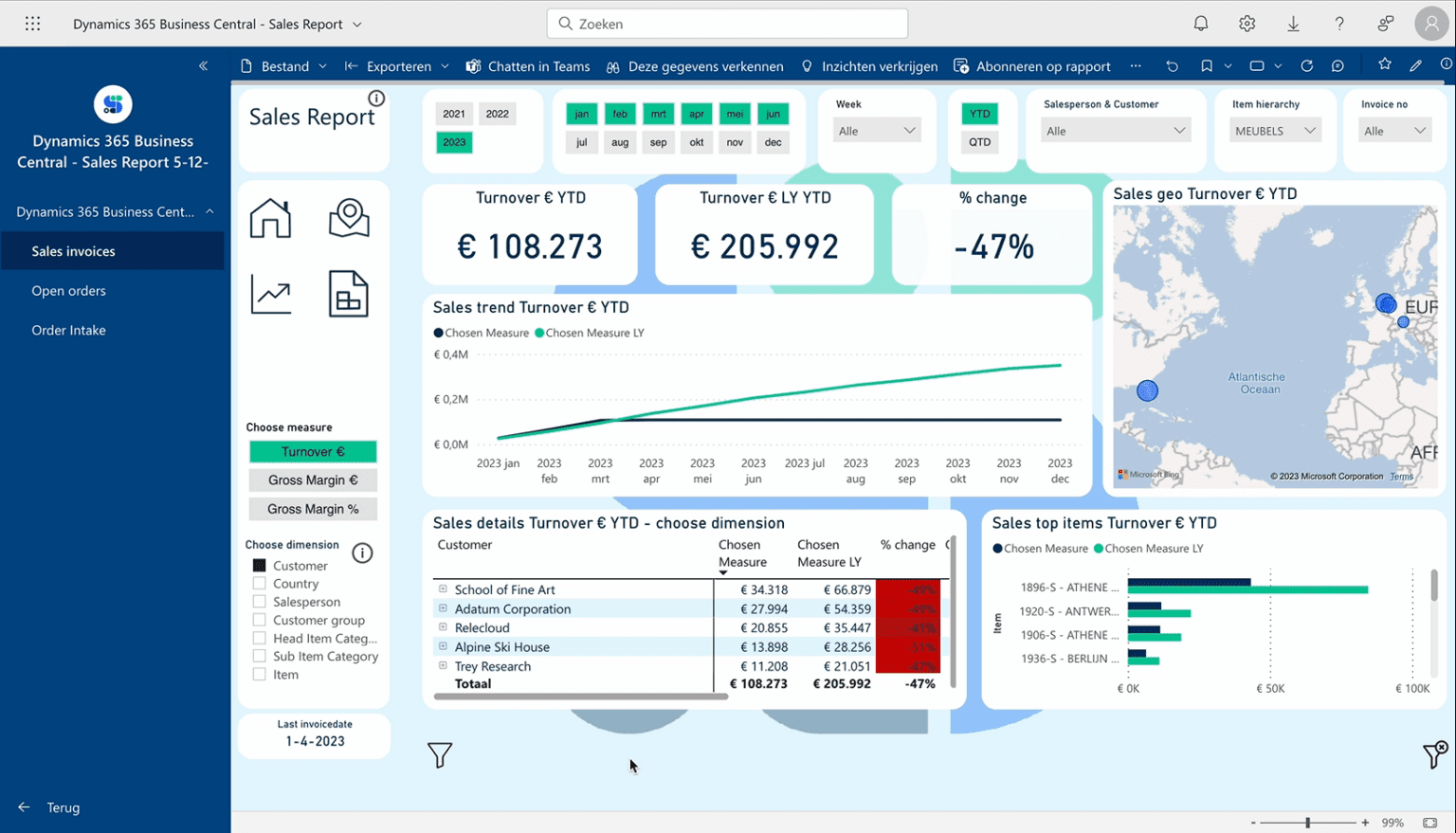Switch to the Open orders page
Viewport: 1456px width, 833px height.
(x=68, y=290)
